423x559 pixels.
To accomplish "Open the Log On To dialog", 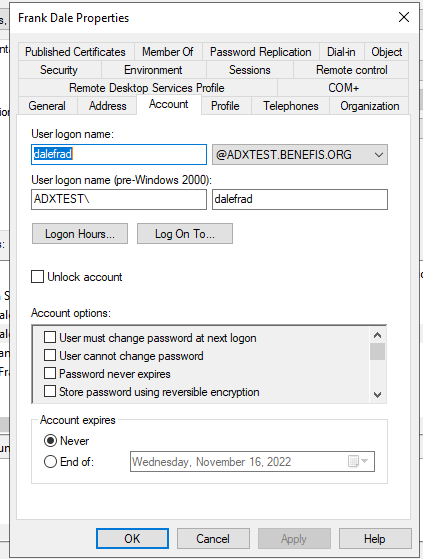I will click(185, 234).
